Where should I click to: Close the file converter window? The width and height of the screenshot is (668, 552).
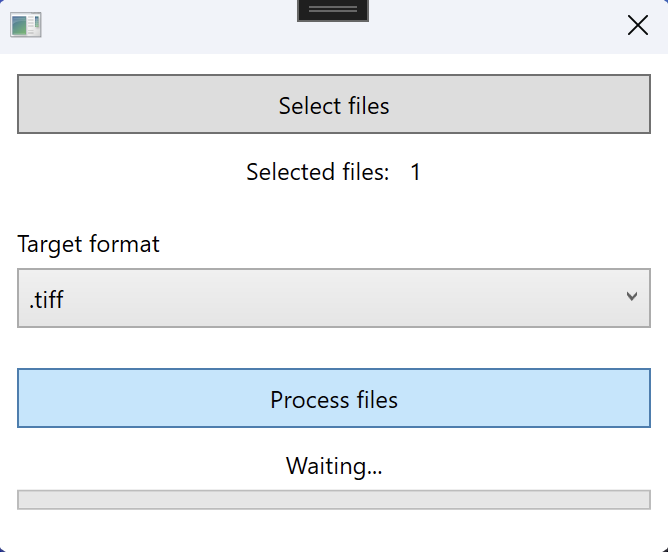click(638, 25)
